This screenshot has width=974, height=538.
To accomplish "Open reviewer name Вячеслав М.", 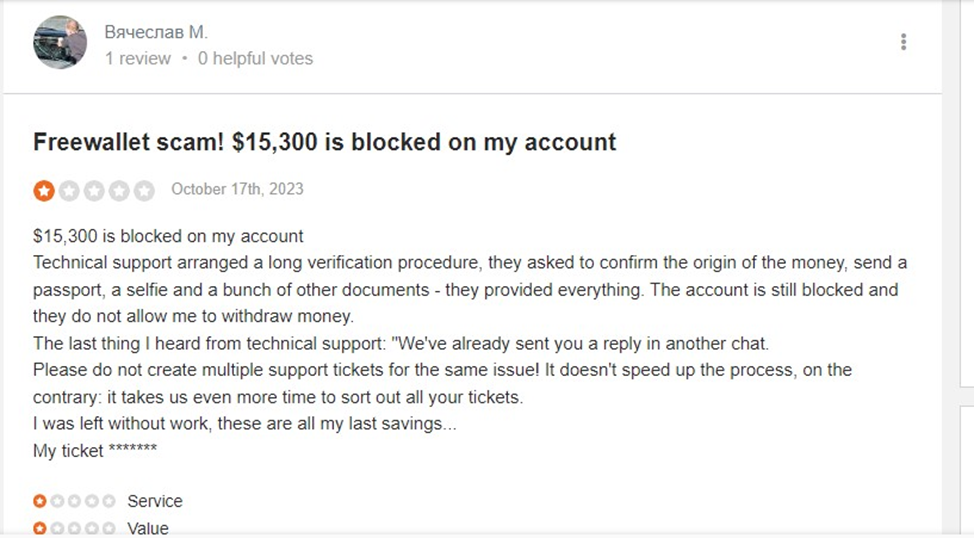I will pyautogui.click(x=156, y=33).
